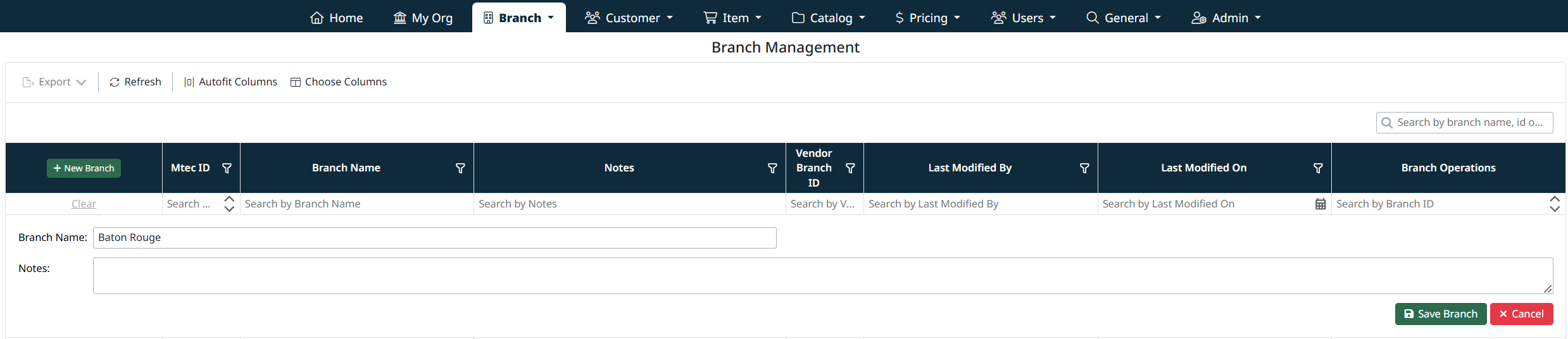Click the Save Branch button
Image resolution: width=1568 pixels, height=339 pixels.
click(x=1440, y=314)
